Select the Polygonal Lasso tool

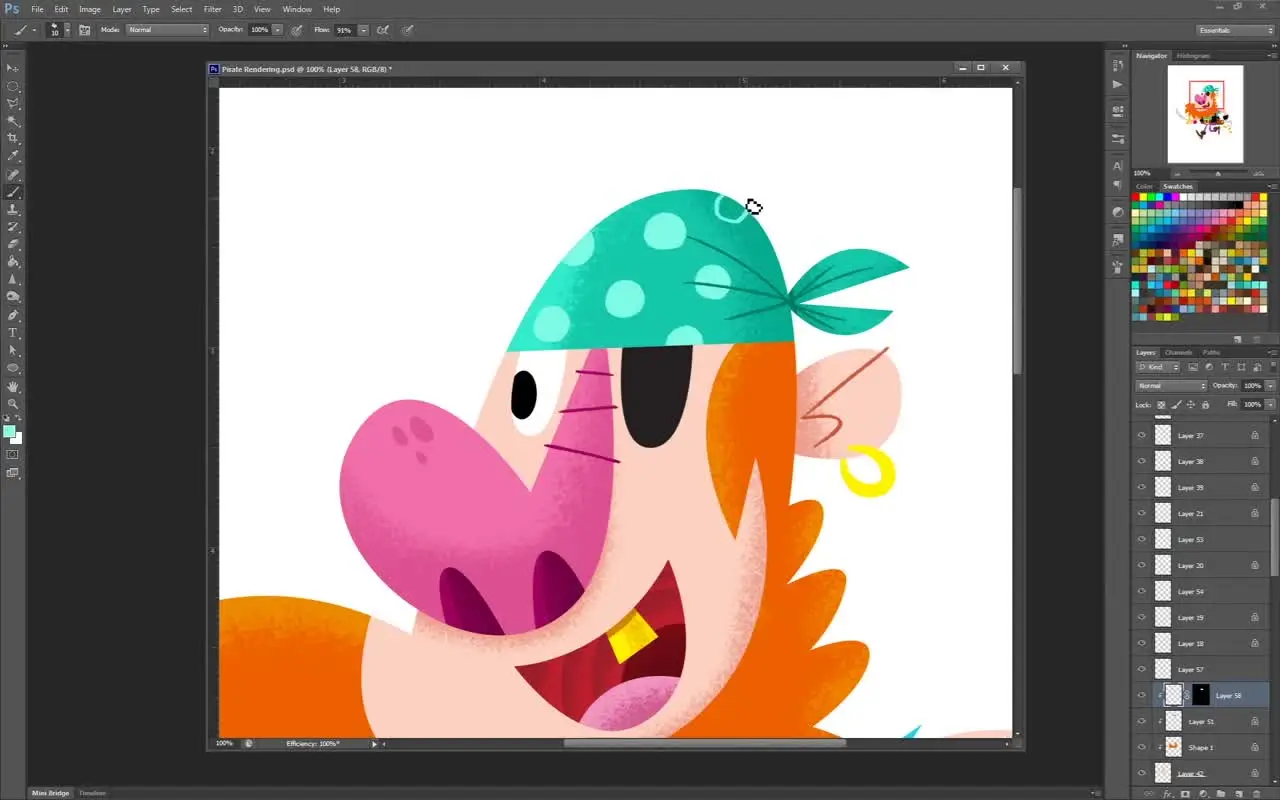click(x=13, y=103)
